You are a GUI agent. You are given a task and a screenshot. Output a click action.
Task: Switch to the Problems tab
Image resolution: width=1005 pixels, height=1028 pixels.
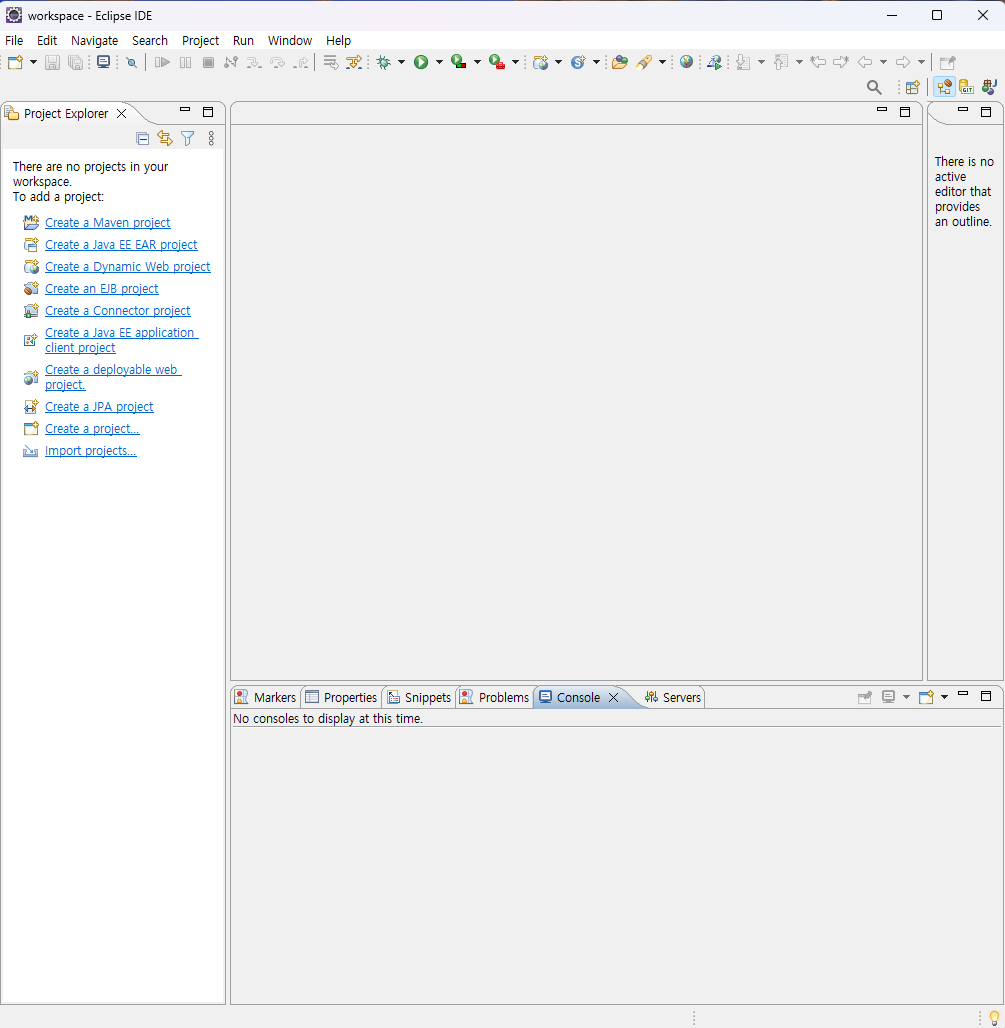[x=494, y=698]
